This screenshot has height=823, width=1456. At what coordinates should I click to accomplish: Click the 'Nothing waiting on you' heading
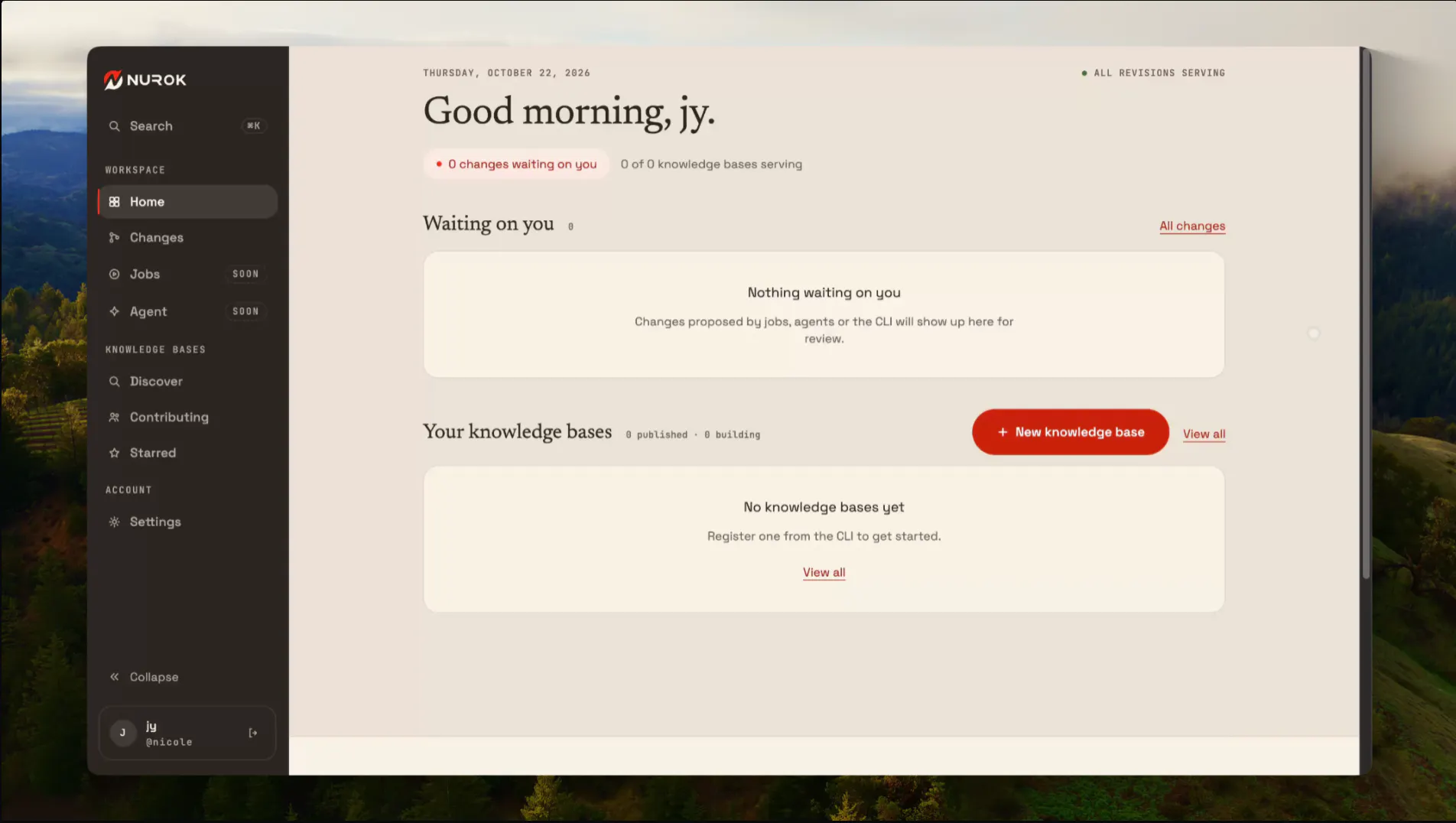click(824, 293)
